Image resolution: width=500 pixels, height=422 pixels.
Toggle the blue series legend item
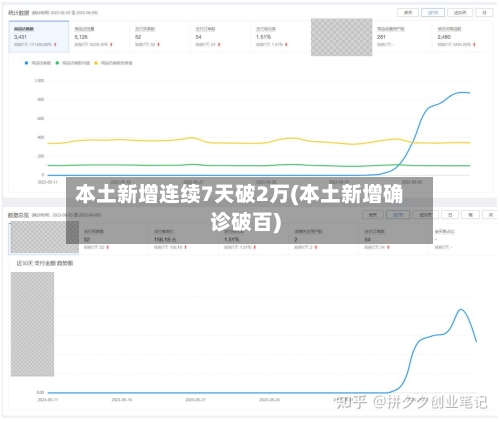[x=38, y=63]
